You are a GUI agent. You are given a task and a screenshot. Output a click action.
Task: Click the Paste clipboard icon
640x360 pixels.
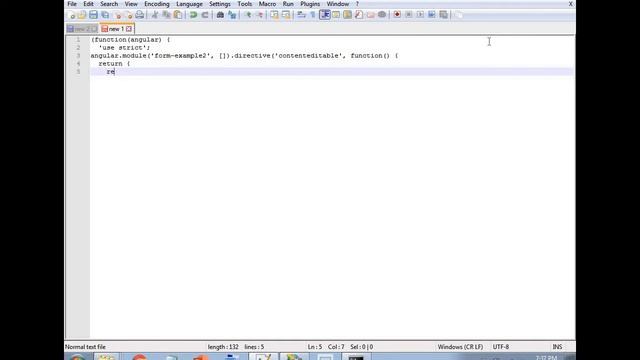(178, 15)
